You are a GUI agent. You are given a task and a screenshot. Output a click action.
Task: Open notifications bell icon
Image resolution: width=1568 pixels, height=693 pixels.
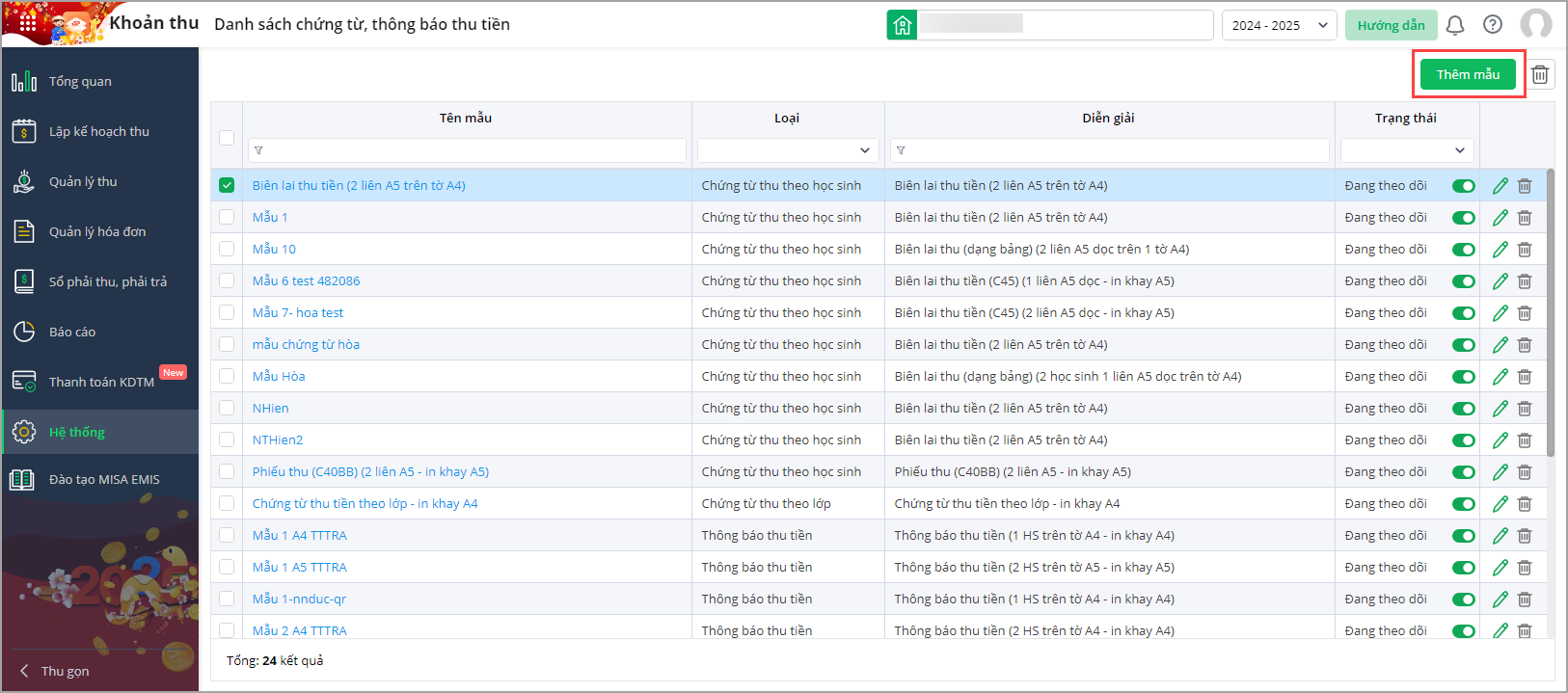coord(1455,25)
